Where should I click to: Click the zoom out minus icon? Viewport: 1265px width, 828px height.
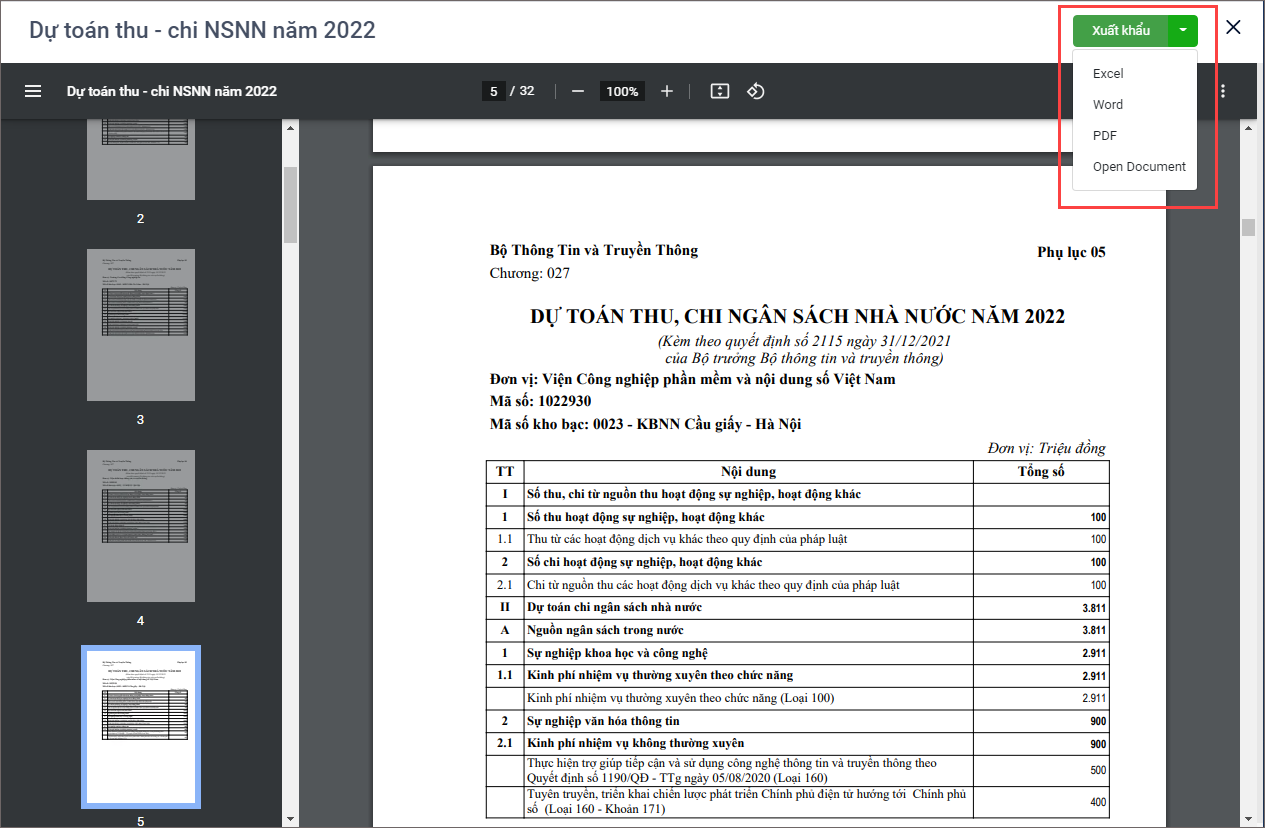(578, 91)
